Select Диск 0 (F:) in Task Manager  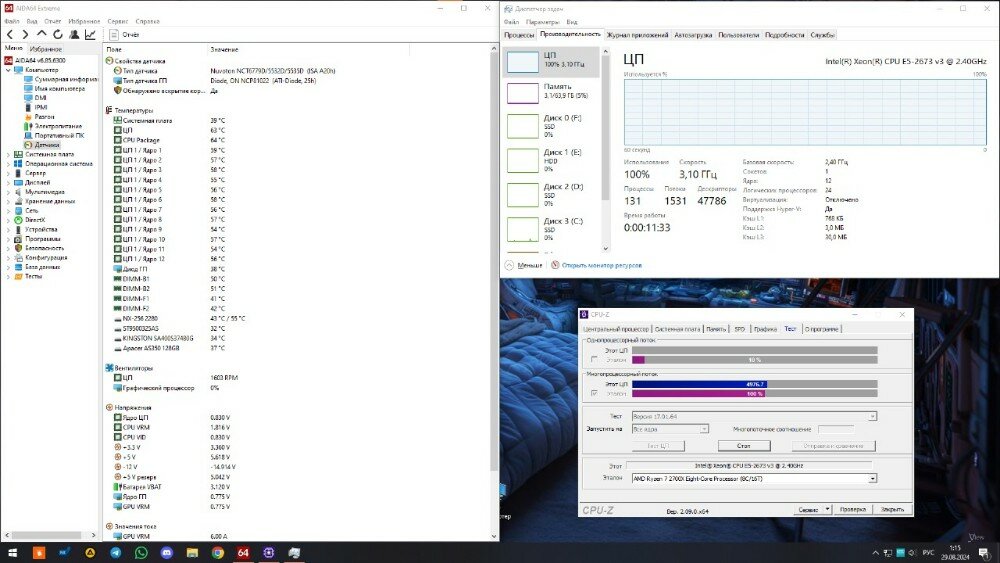click(x=552, y=126)
